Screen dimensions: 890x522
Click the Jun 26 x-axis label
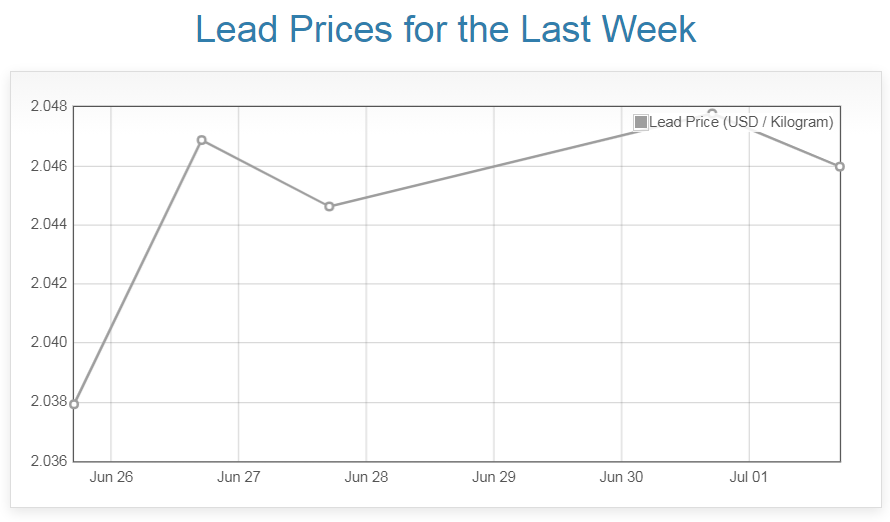[111, 477]
